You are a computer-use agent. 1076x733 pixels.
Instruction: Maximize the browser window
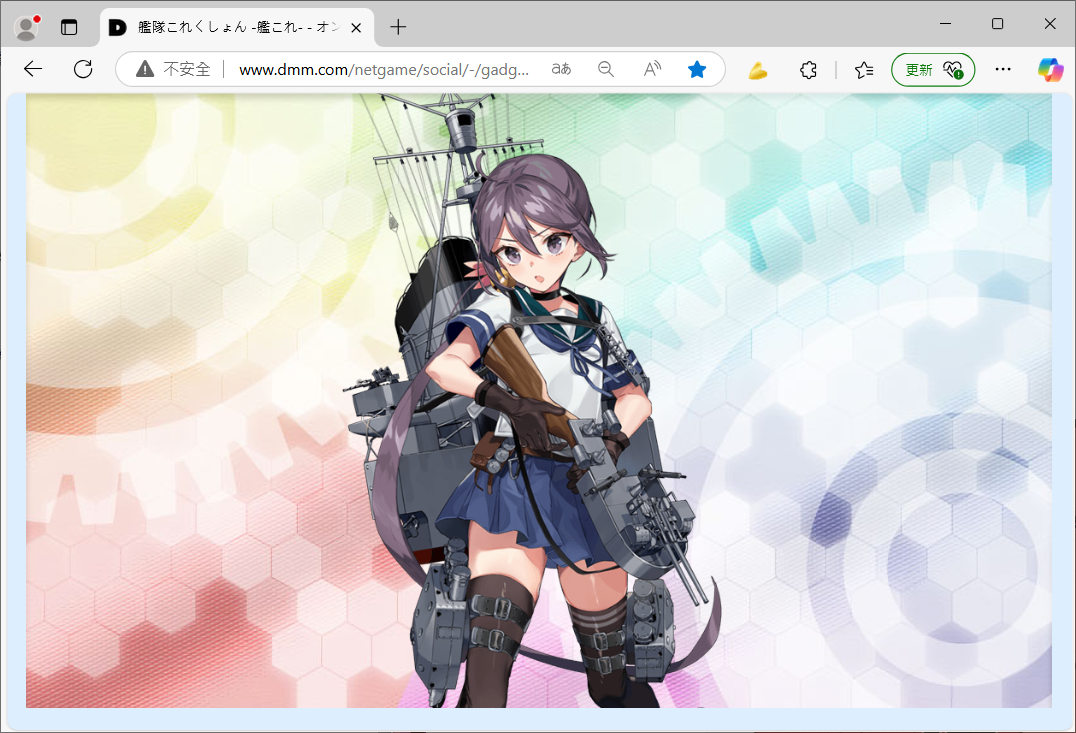click(x=998, y=24)
